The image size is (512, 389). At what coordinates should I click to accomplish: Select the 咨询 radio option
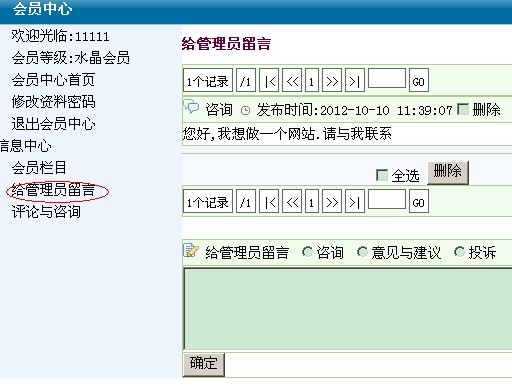click(x=307, y=252)
